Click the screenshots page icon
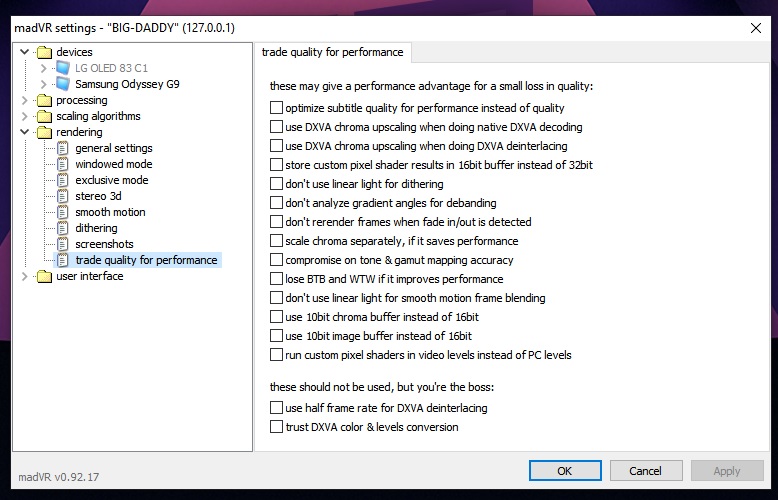Image resolution: width=778 pixels, height=500 pixels. (x=63, y=244)
